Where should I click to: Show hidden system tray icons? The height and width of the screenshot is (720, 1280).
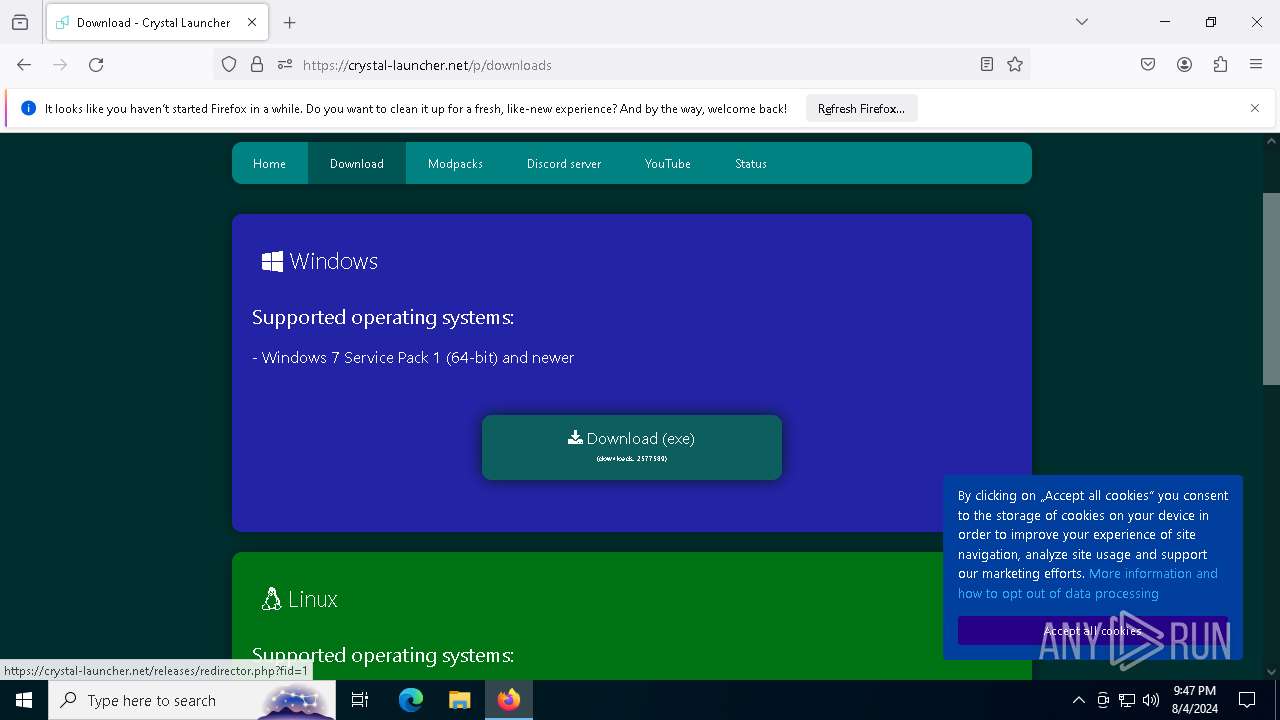pyautogui.click(x=1078, y=700)
